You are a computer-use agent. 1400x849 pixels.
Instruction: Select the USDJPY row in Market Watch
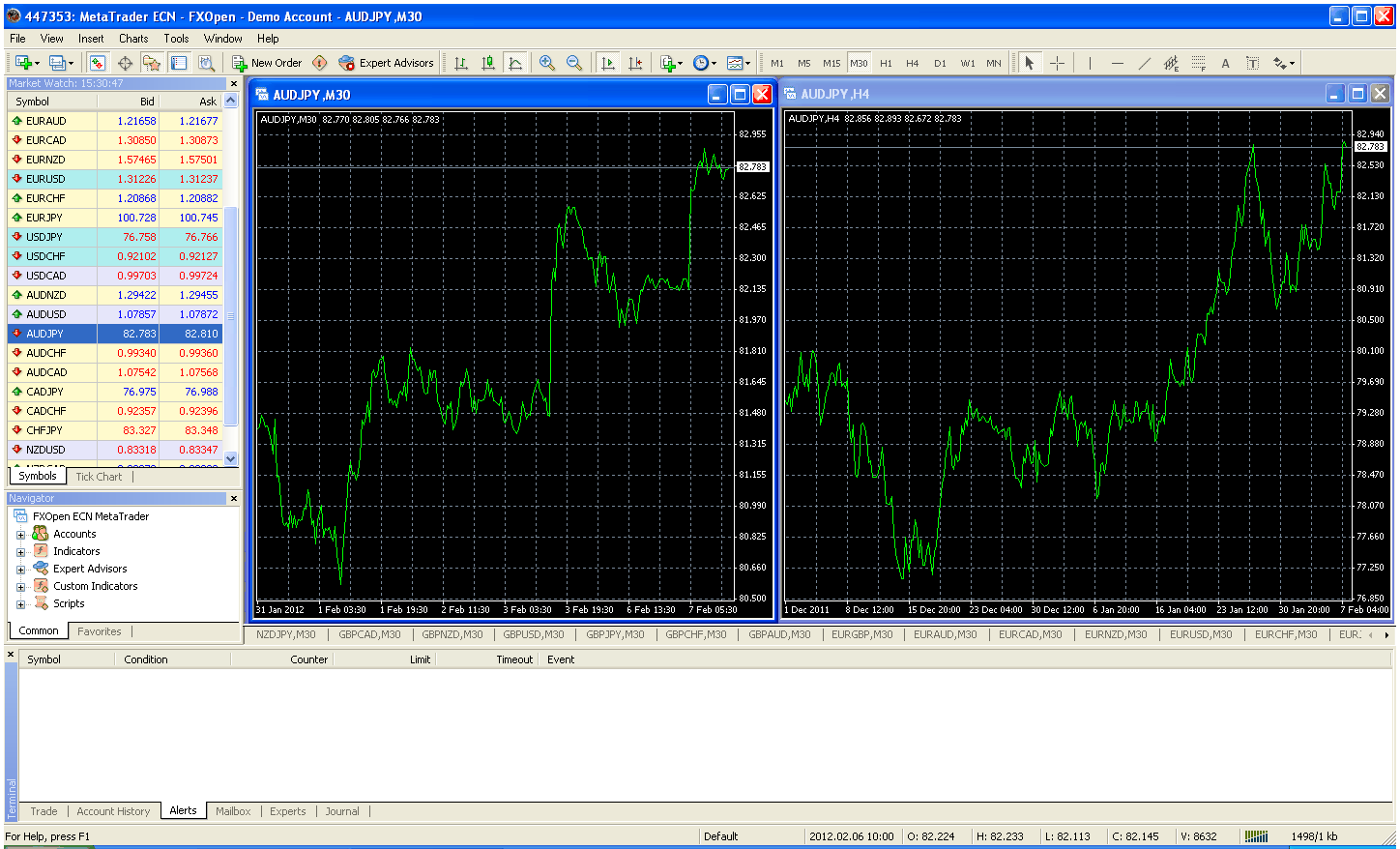(115, 237)
